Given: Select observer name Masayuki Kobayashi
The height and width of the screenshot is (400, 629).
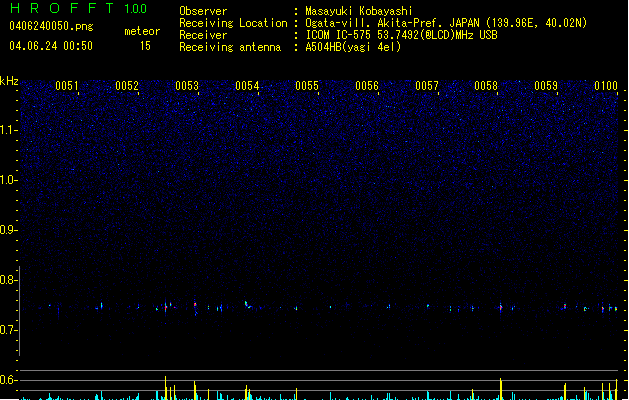Looking at the screenshot, I should coord(359,11).
